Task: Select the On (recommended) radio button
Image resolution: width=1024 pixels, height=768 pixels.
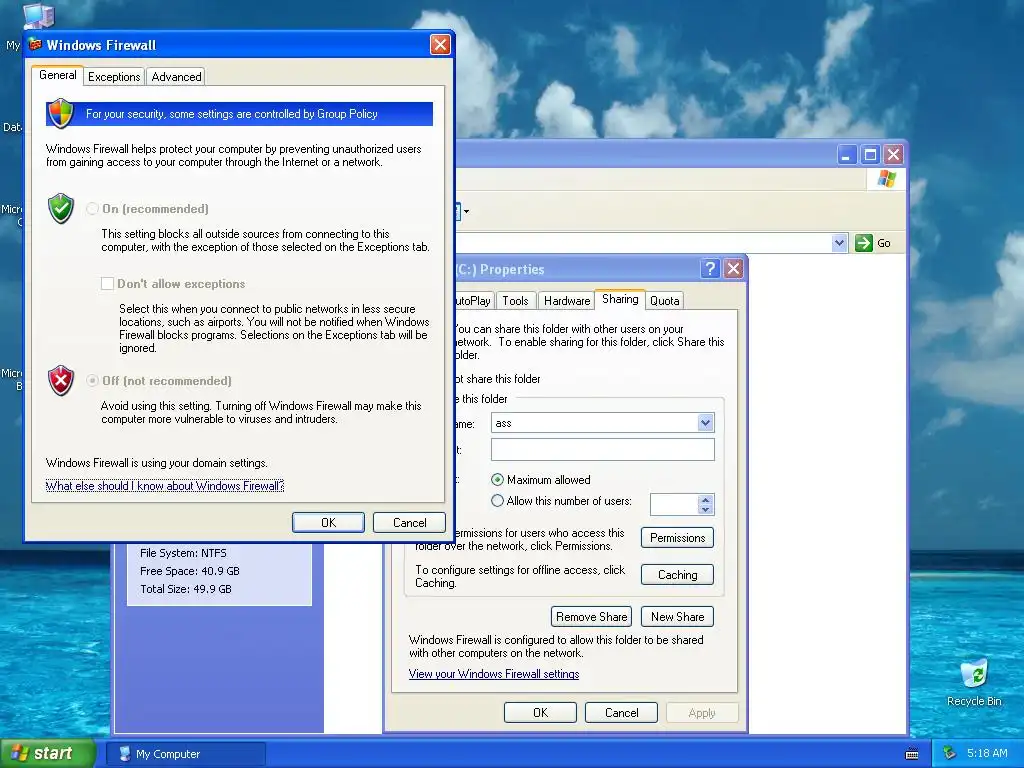Action: click(93, 209)
